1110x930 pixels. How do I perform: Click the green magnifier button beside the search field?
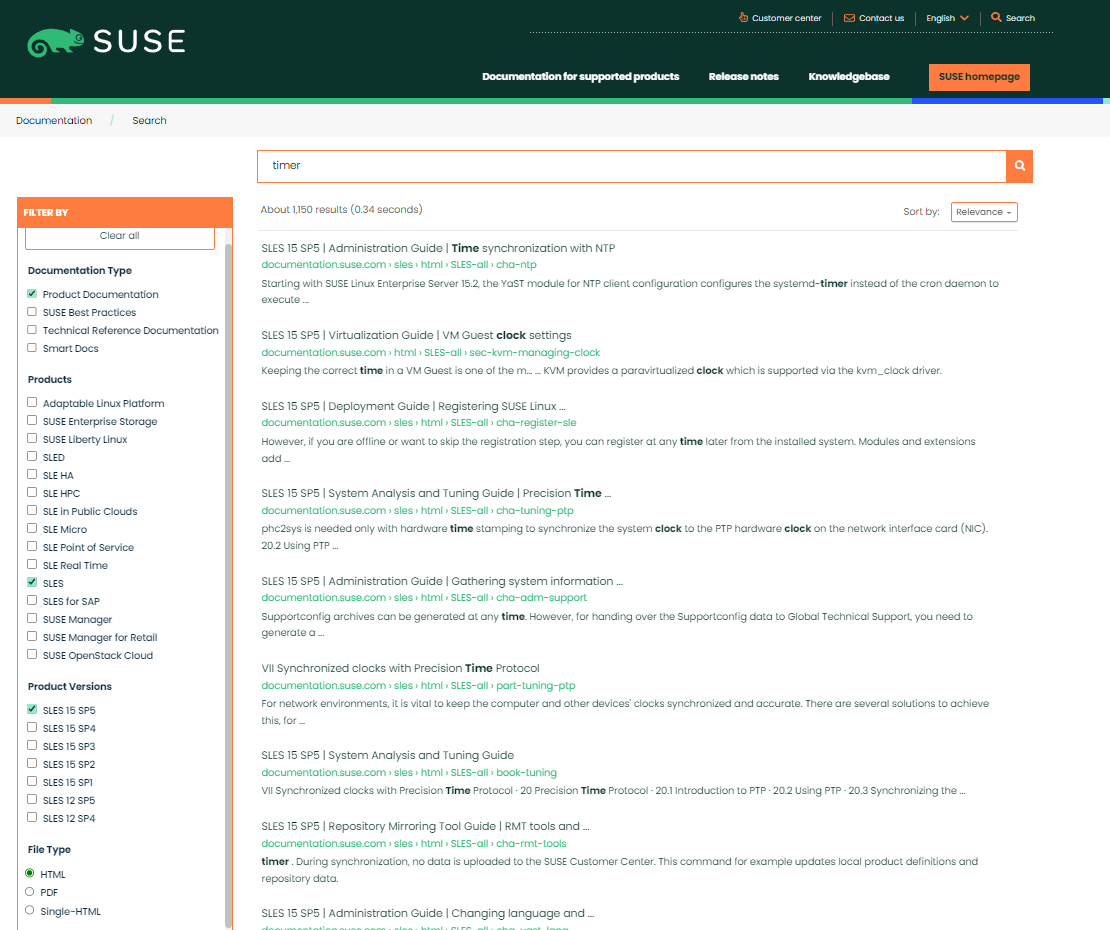click(x=1019, y=166)
